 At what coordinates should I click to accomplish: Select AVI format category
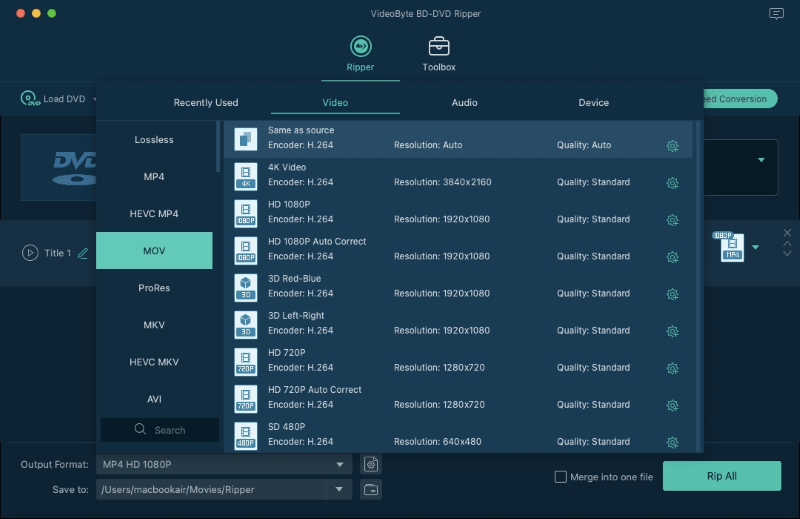154,399
